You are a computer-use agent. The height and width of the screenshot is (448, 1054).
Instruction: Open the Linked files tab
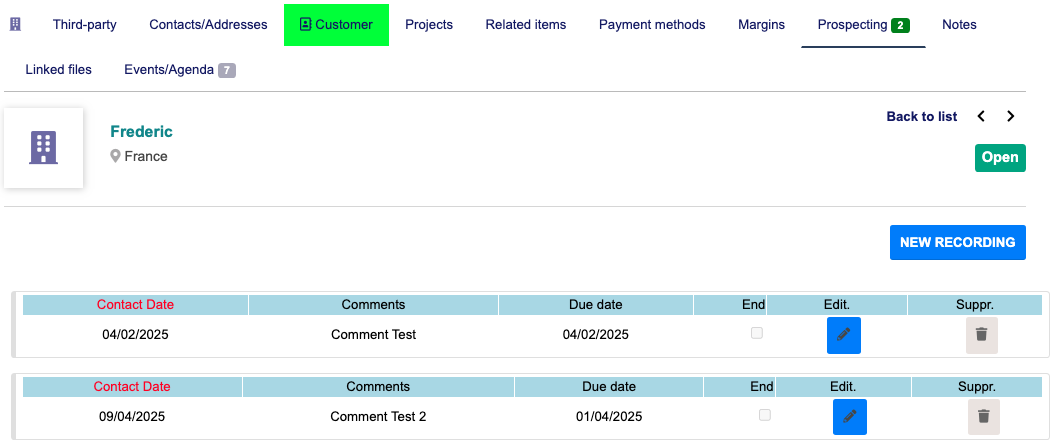pyautogui.click(x=58, y=70)
